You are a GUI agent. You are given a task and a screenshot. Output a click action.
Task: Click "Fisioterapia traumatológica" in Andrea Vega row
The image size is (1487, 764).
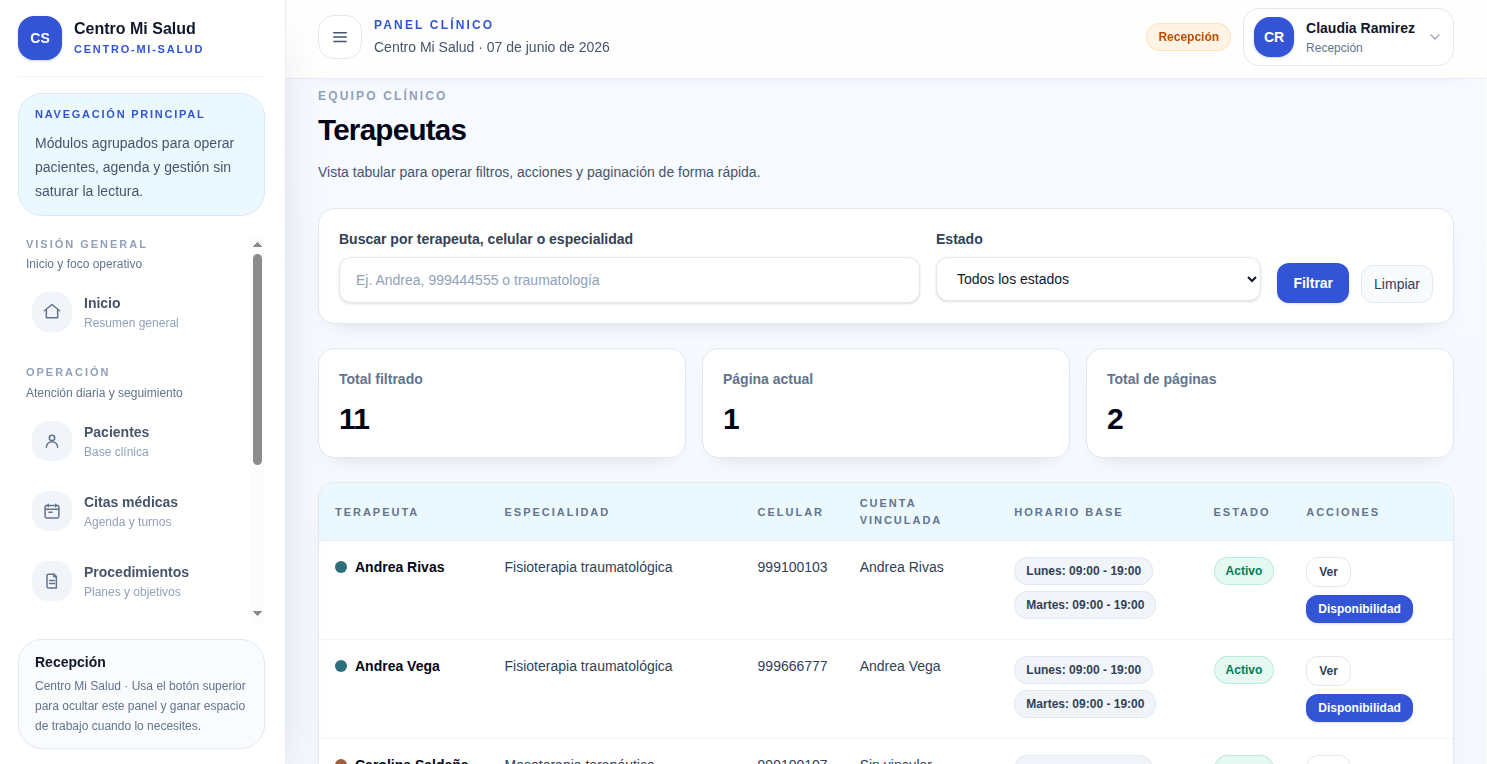click(588, 666)
